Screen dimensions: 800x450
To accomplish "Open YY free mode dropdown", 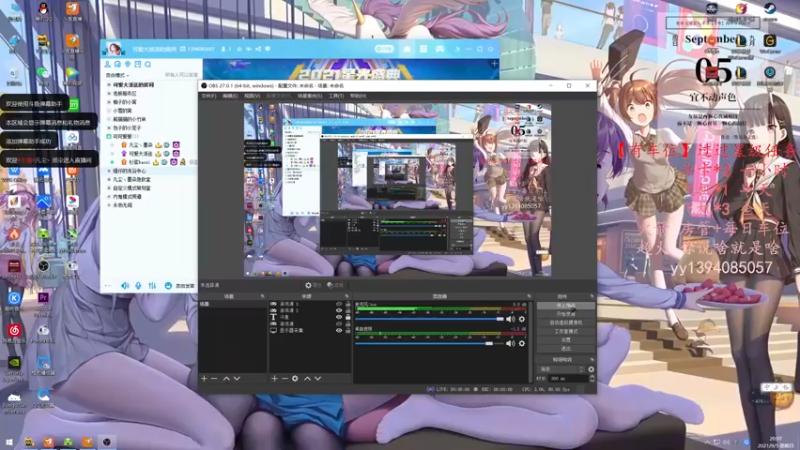I will 117,75.
